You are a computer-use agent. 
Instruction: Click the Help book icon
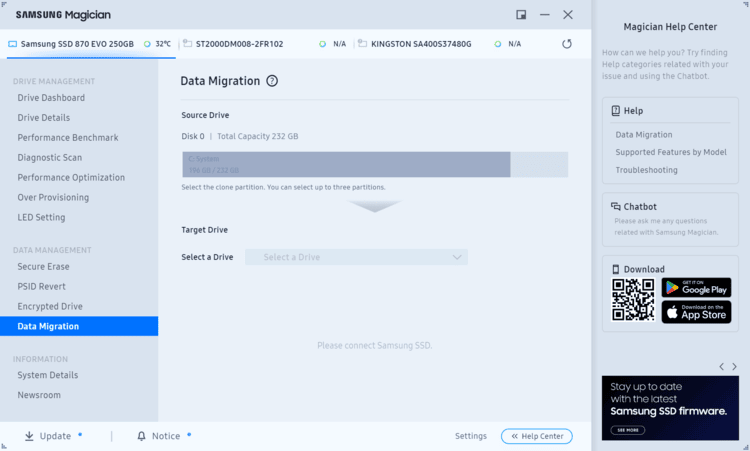pyautogui.click(x=616, y=110)
